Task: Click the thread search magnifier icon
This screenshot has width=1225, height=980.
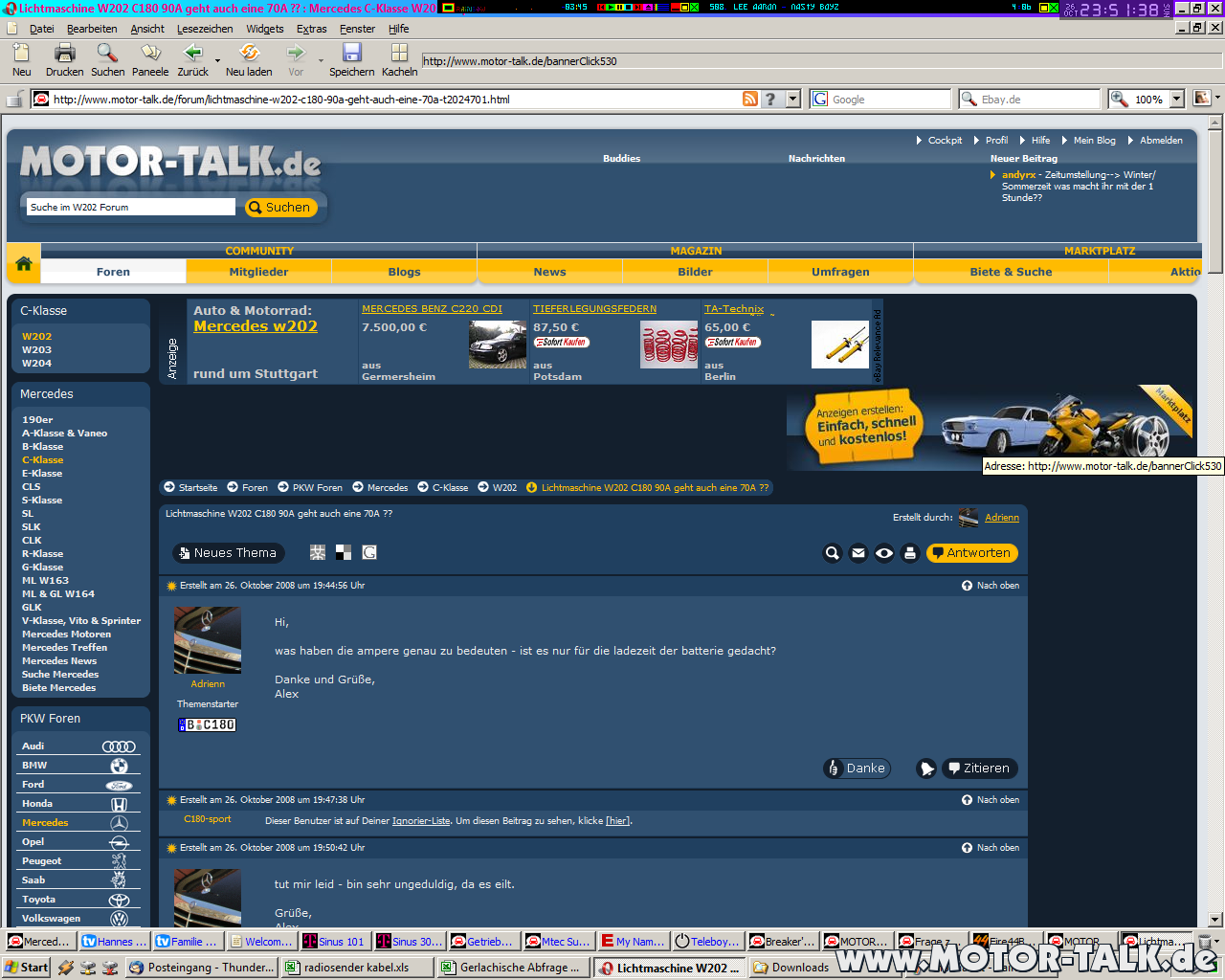Action: [x=833, y=553]
